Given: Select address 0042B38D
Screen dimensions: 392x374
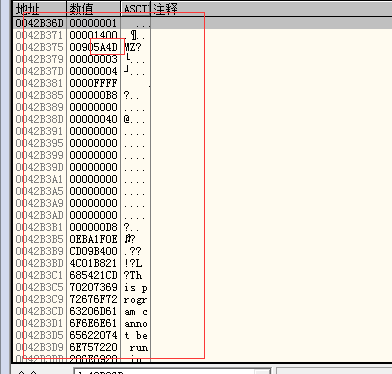Looking at the screenshot, I should coord(39,119).
